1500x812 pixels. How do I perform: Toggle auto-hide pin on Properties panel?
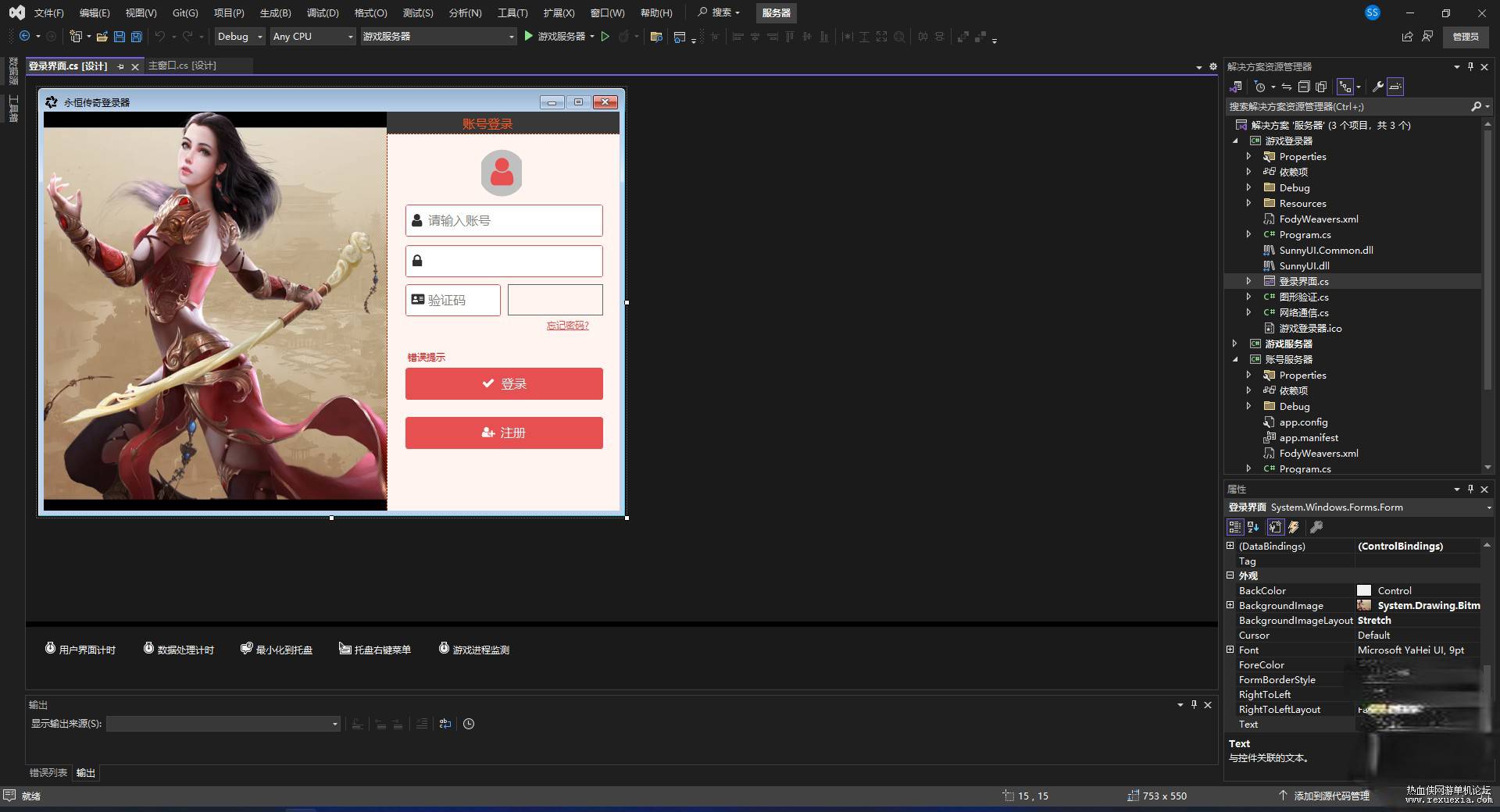[1470, 489]
